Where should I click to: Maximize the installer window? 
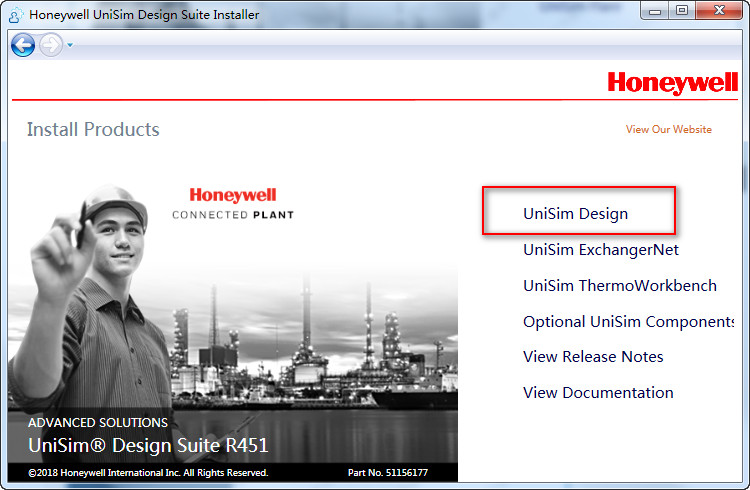coord(682,11)
